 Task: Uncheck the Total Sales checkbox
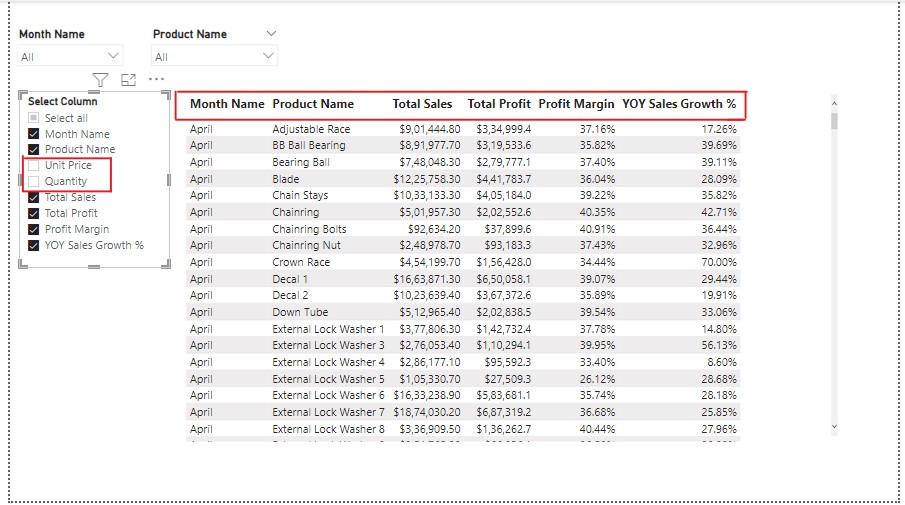(34, 197)
